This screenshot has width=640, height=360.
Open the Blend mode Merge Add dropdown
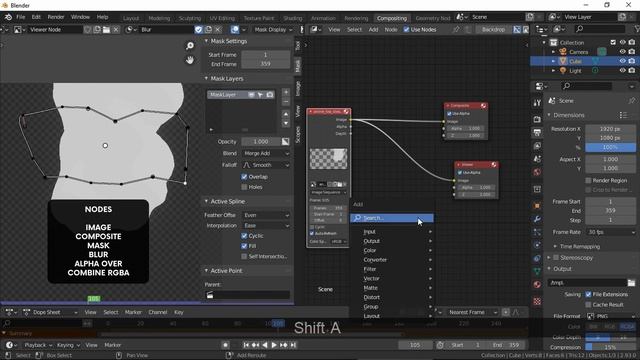[x=266, y=153]
